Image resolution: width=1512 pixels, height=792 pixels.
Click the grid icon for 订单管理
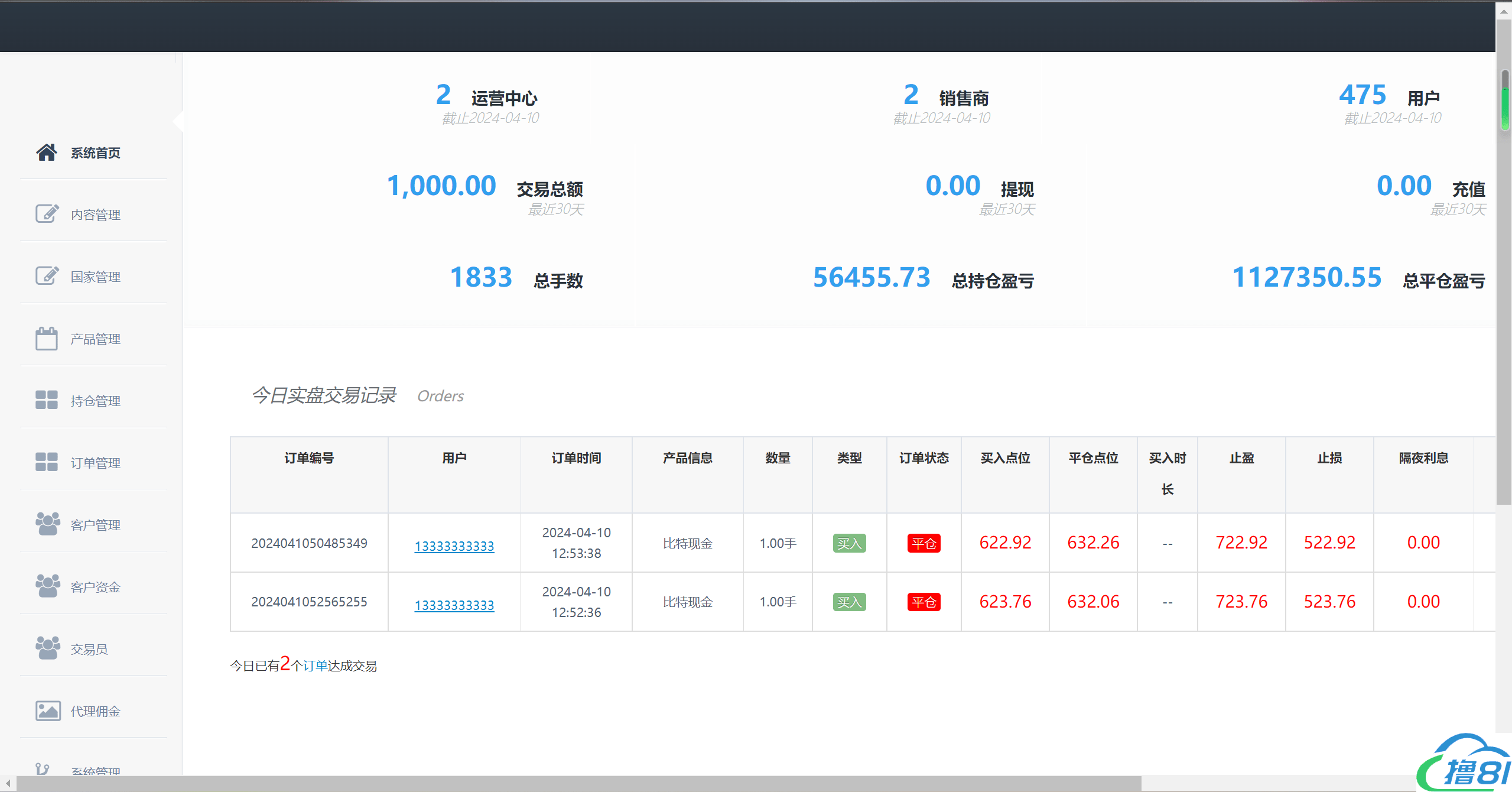47,462
